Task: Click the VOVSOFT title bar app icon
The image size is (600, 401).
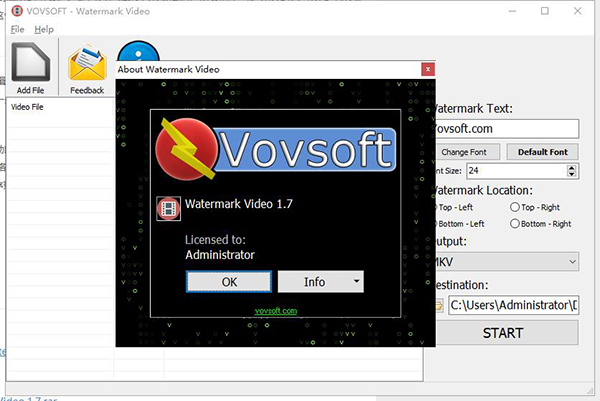Action: 17,11
